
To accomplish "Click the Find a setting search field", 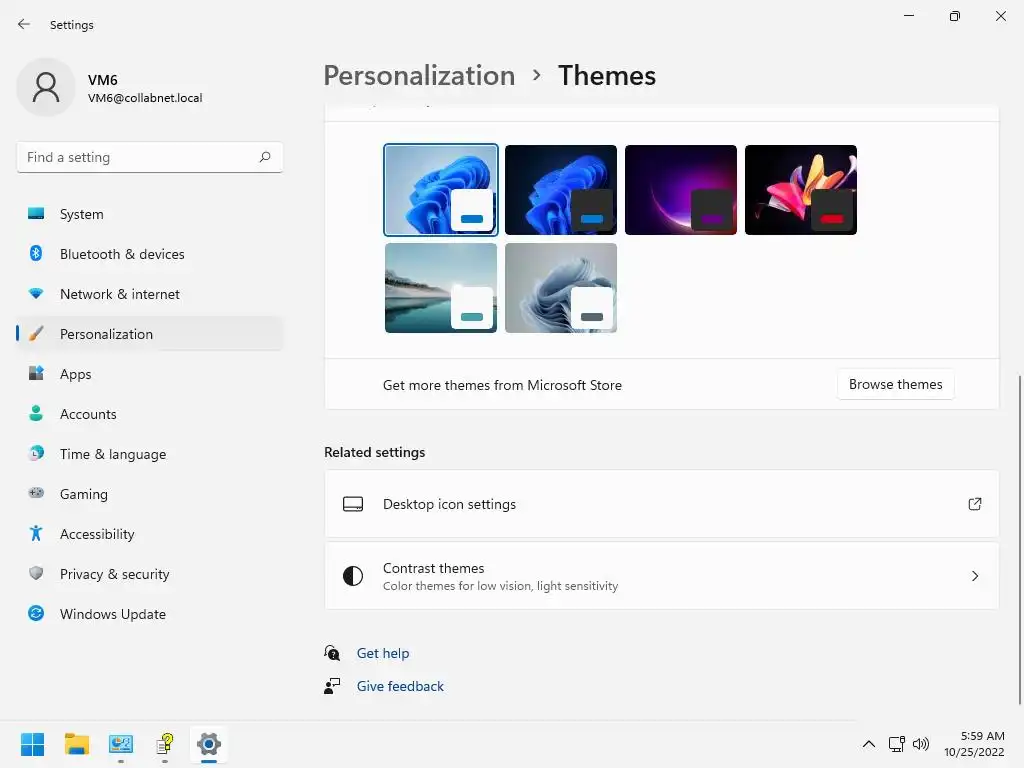I will (x=150, y=157).
